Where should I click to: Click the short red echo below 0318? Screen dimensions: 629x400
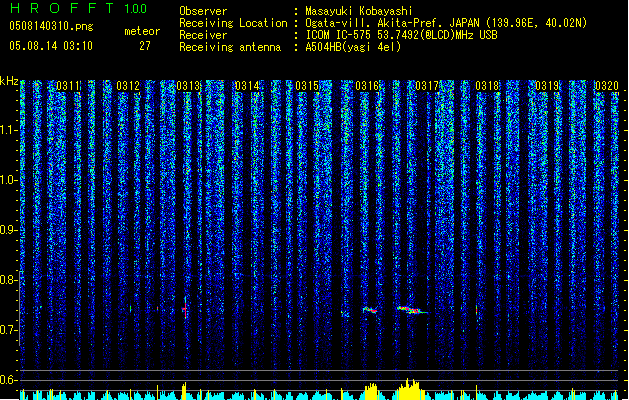[477, 310]
